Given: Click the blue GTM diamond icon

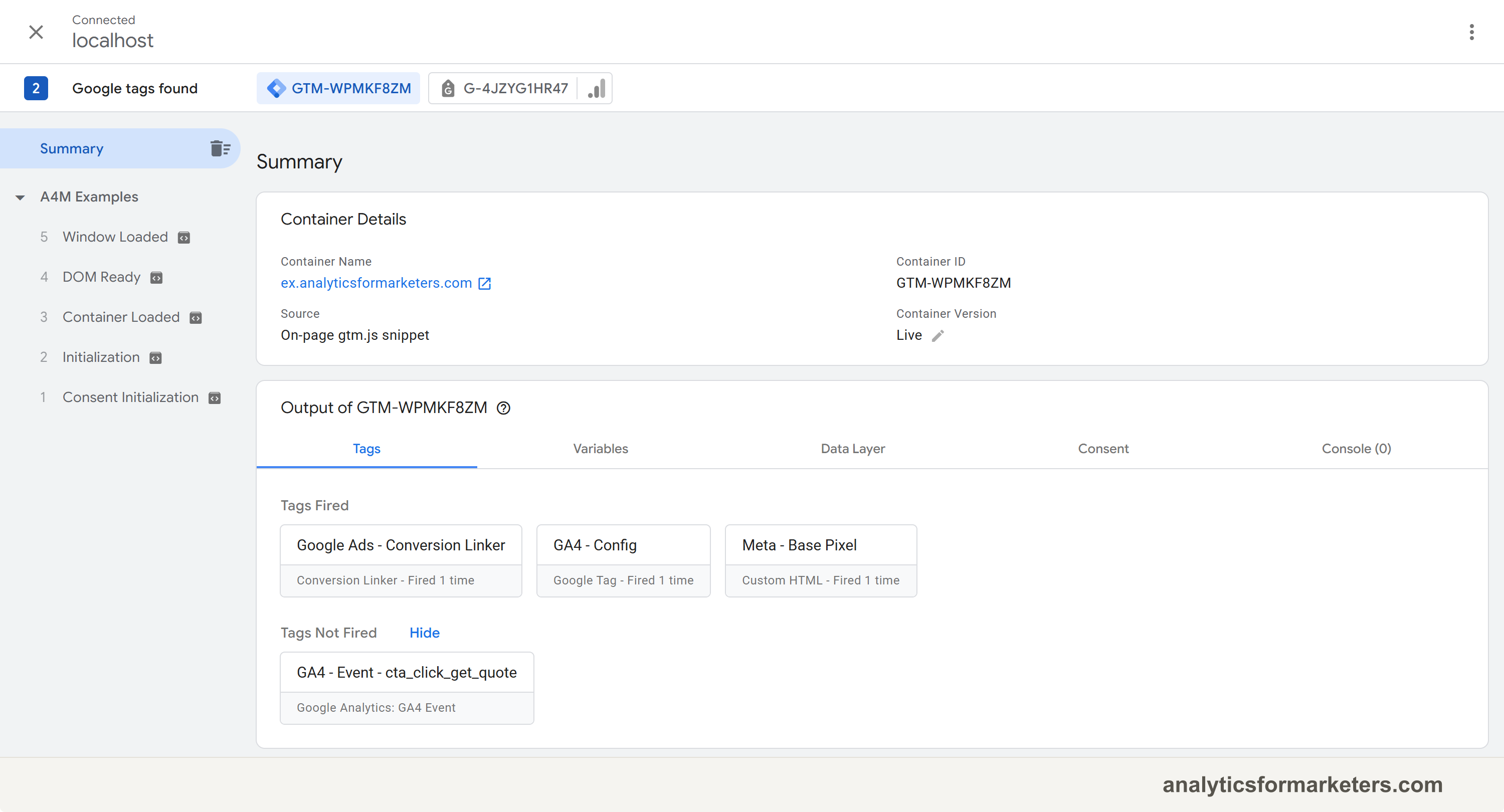Looking at the screenshot, I should (x=276, y=88).
